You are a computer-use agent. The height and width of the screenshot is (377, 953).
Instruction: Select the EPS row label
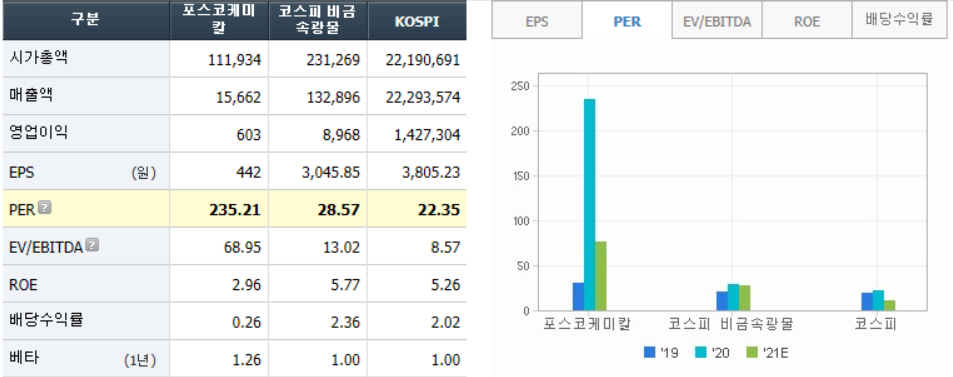coord(22,173)
